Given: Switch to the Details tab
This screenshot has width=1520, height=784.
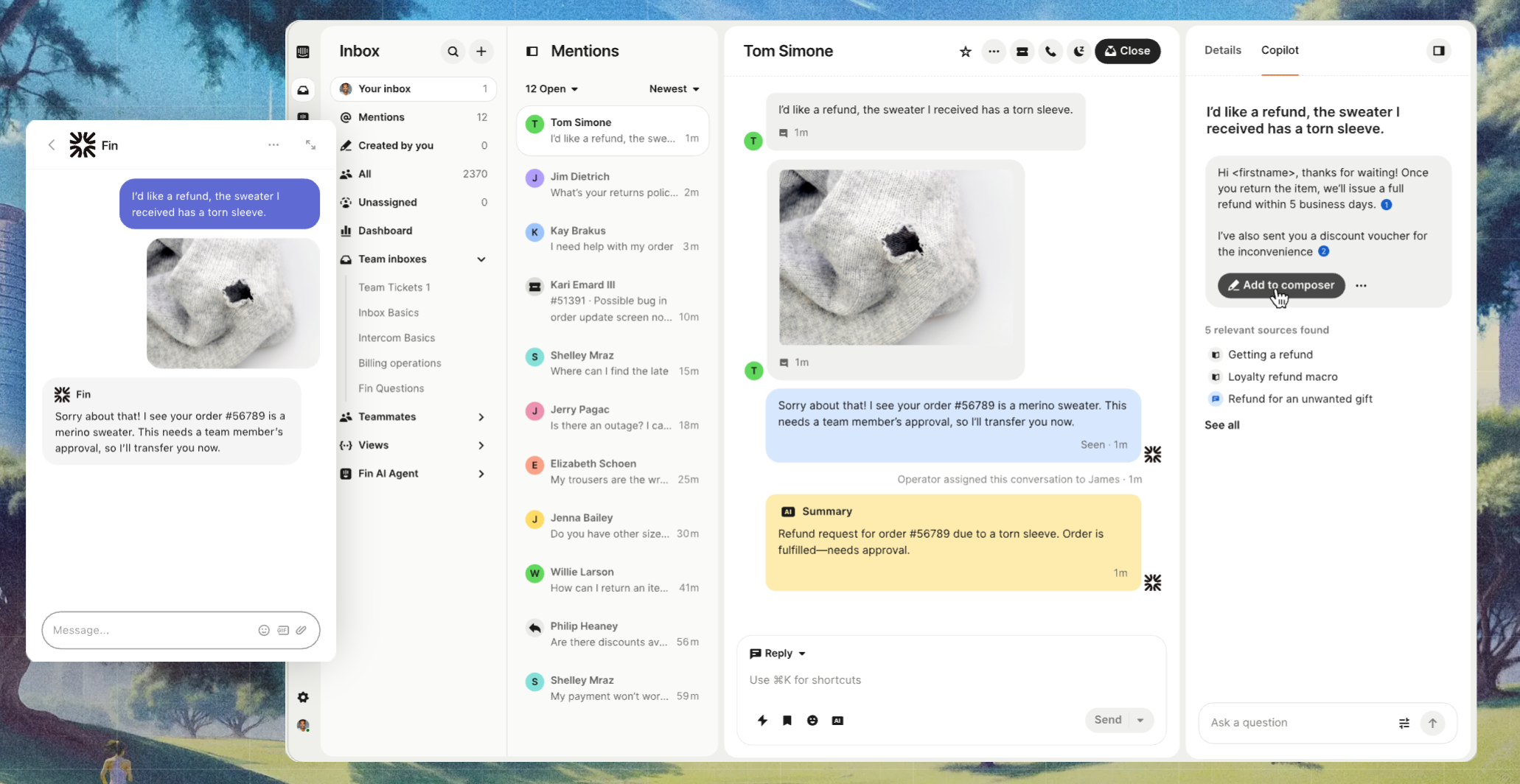Looking at the screenshot, I should (1222, 50).
